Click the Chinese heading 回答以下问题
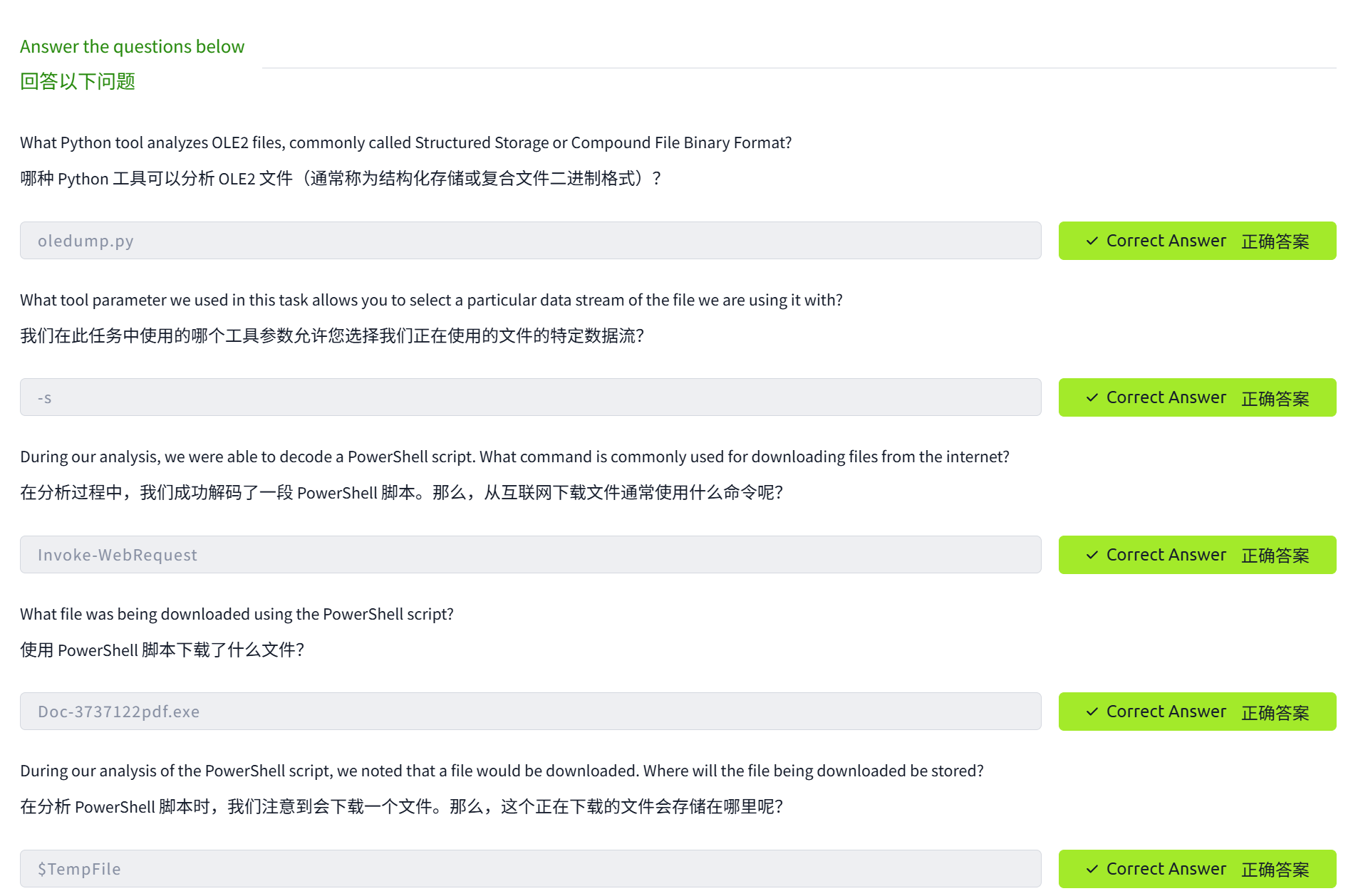The image size is (1358, 896). click(78, 82)
